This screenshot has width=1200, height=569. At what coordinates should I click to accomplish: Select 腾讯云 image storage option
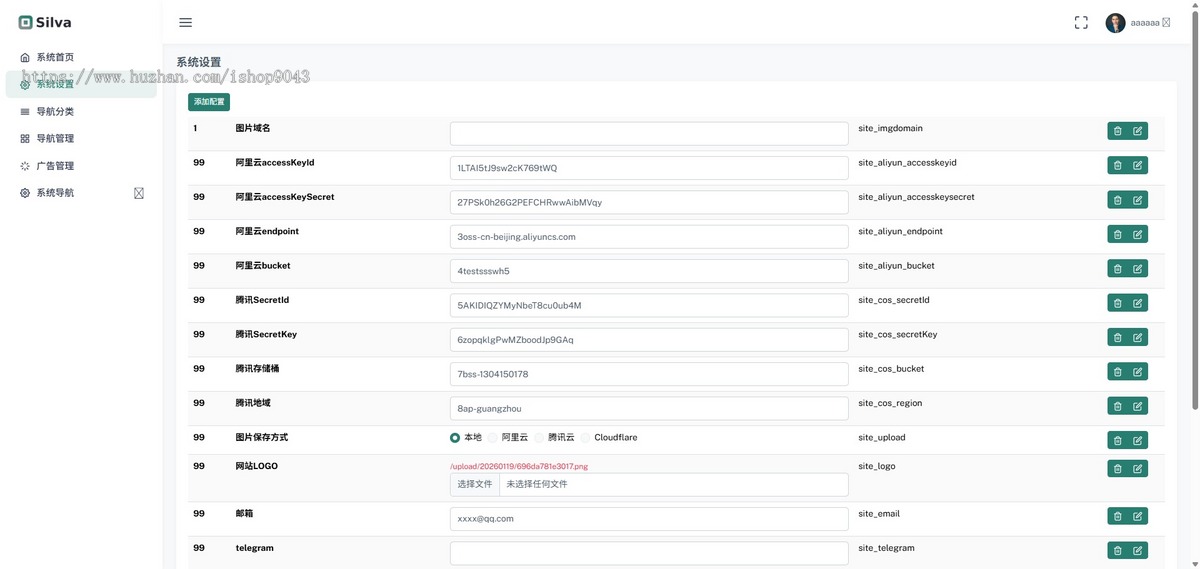[540, 438]
